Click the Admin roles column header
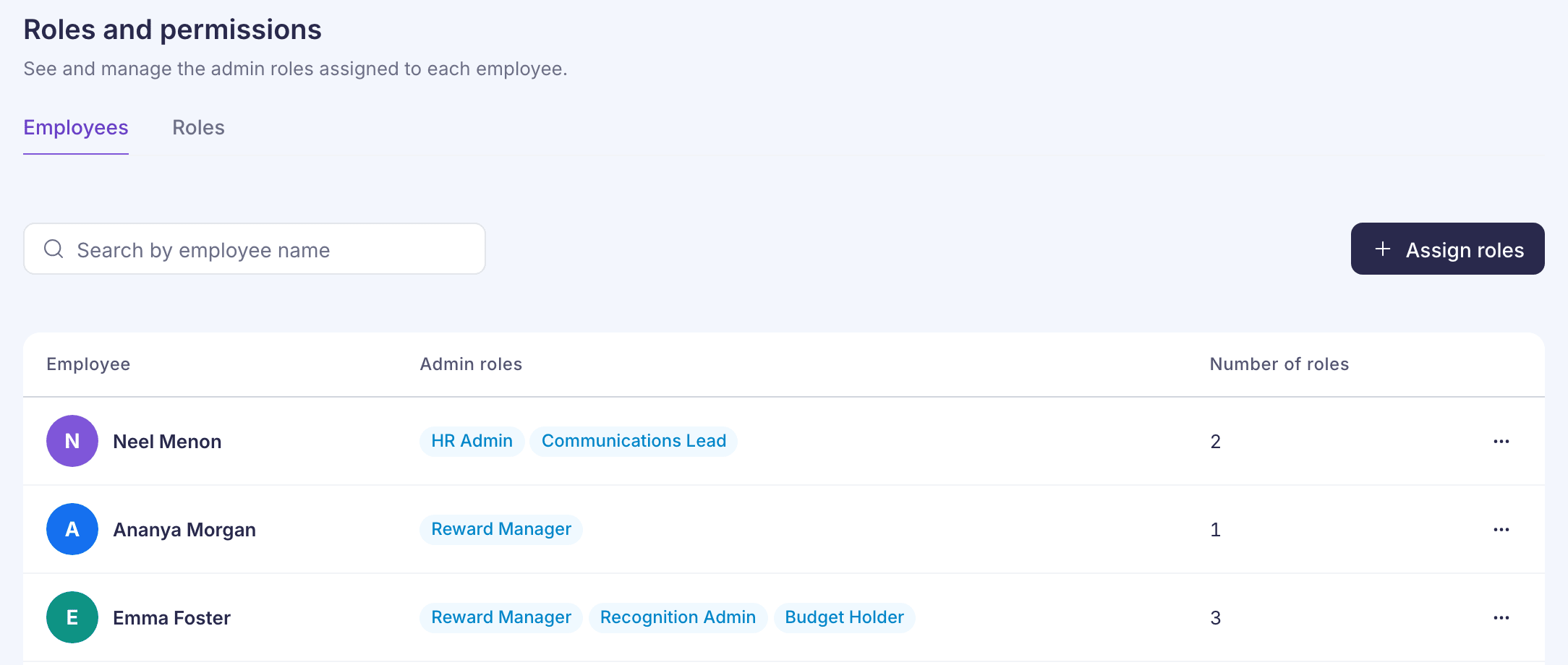Viewport: 1568px width, 665px height. click(471, 364)
